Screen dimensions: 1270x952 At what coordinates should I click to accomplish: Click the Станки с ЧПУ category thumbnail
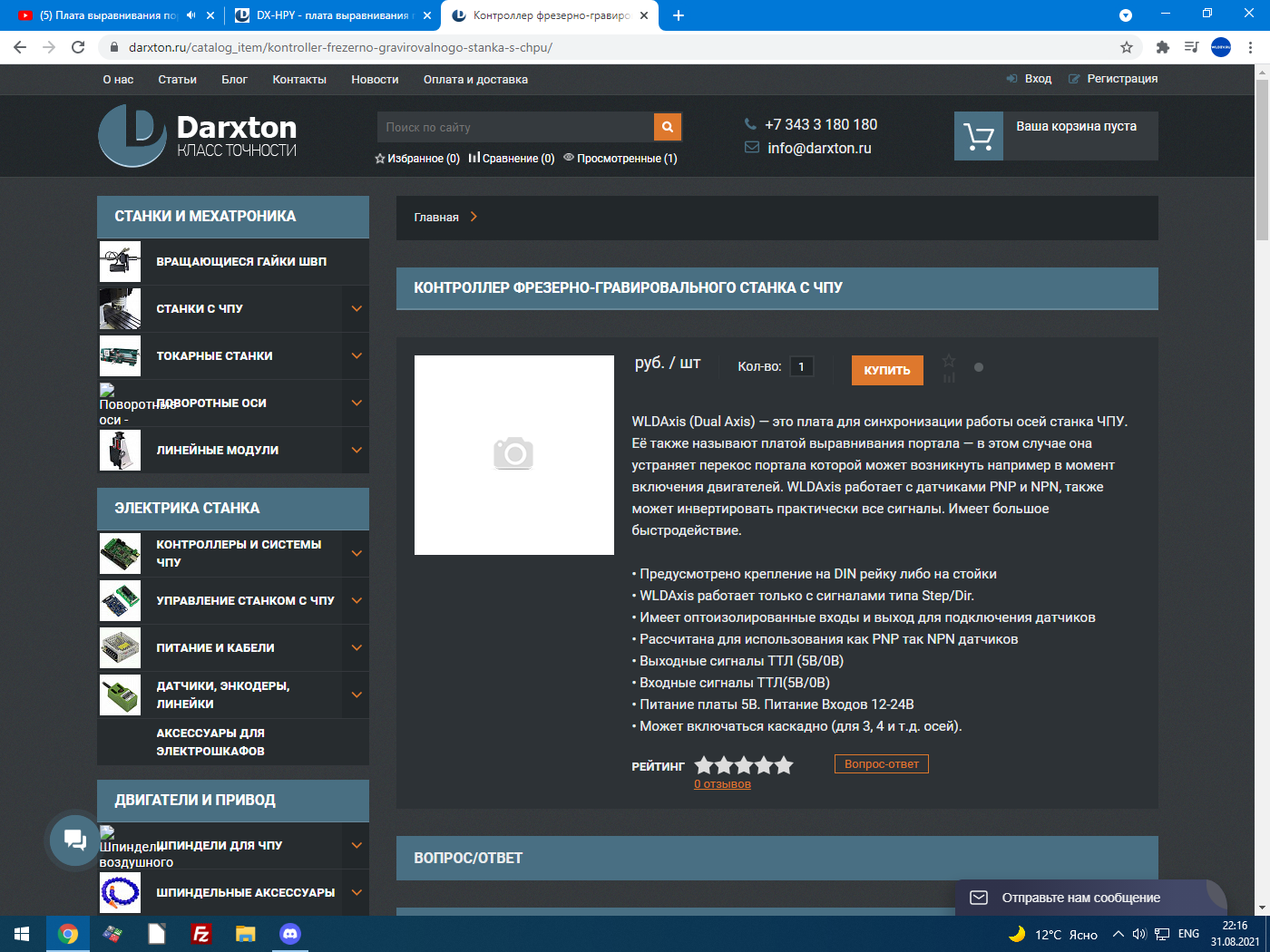[121, 309]
